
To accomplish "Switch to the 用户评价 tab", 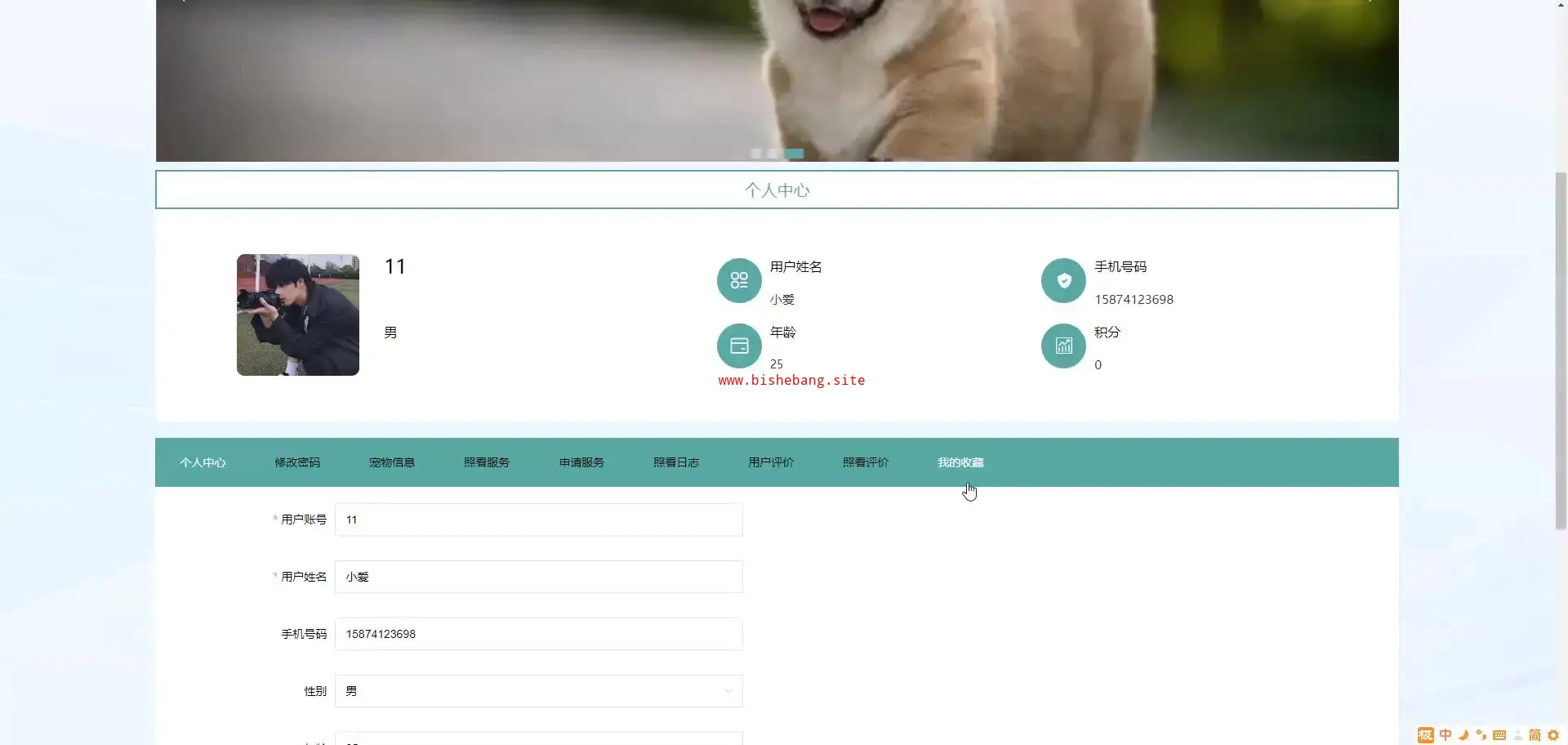I will pos(771,462).
